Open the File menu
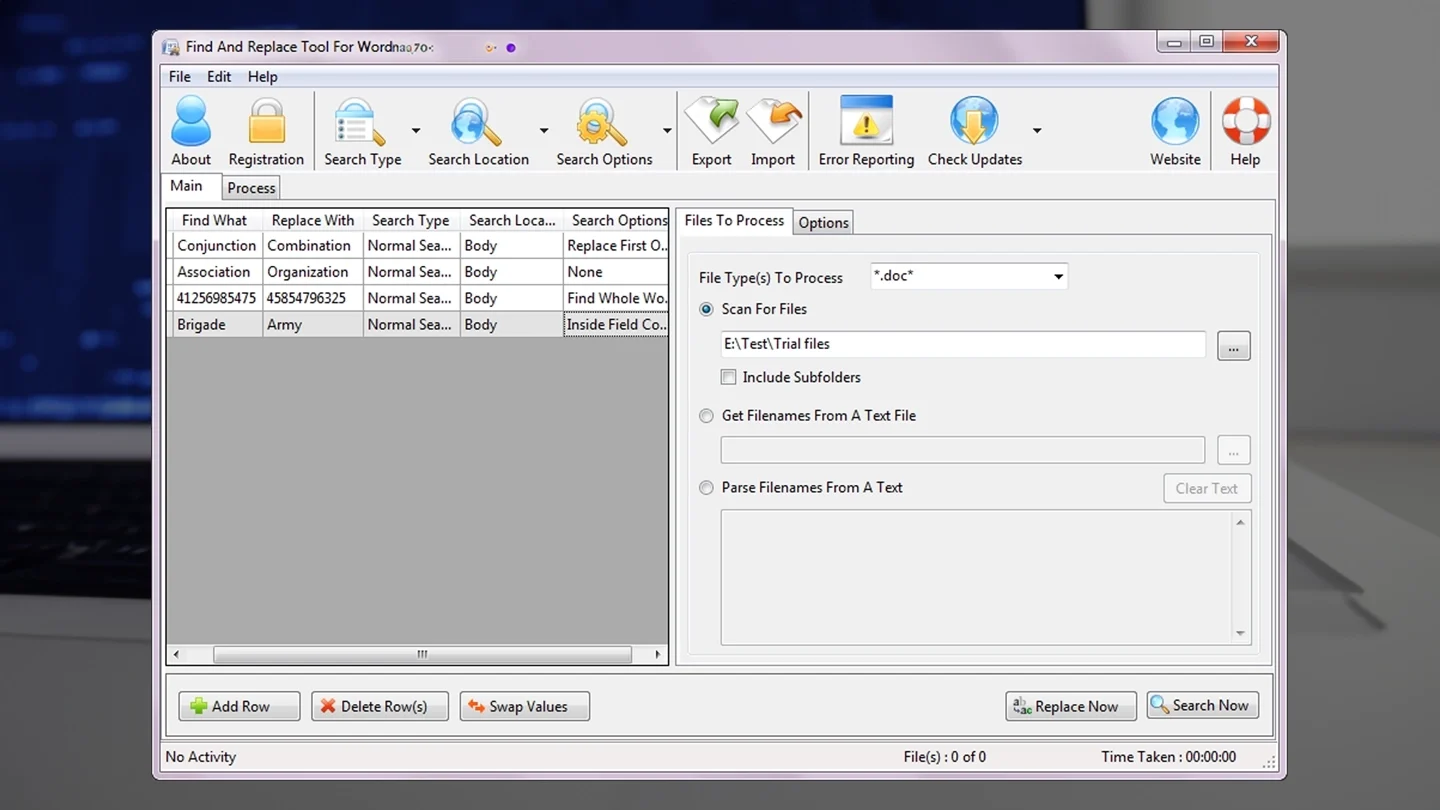This screenshot has width=1440, height=810. (x=180, y=76)
